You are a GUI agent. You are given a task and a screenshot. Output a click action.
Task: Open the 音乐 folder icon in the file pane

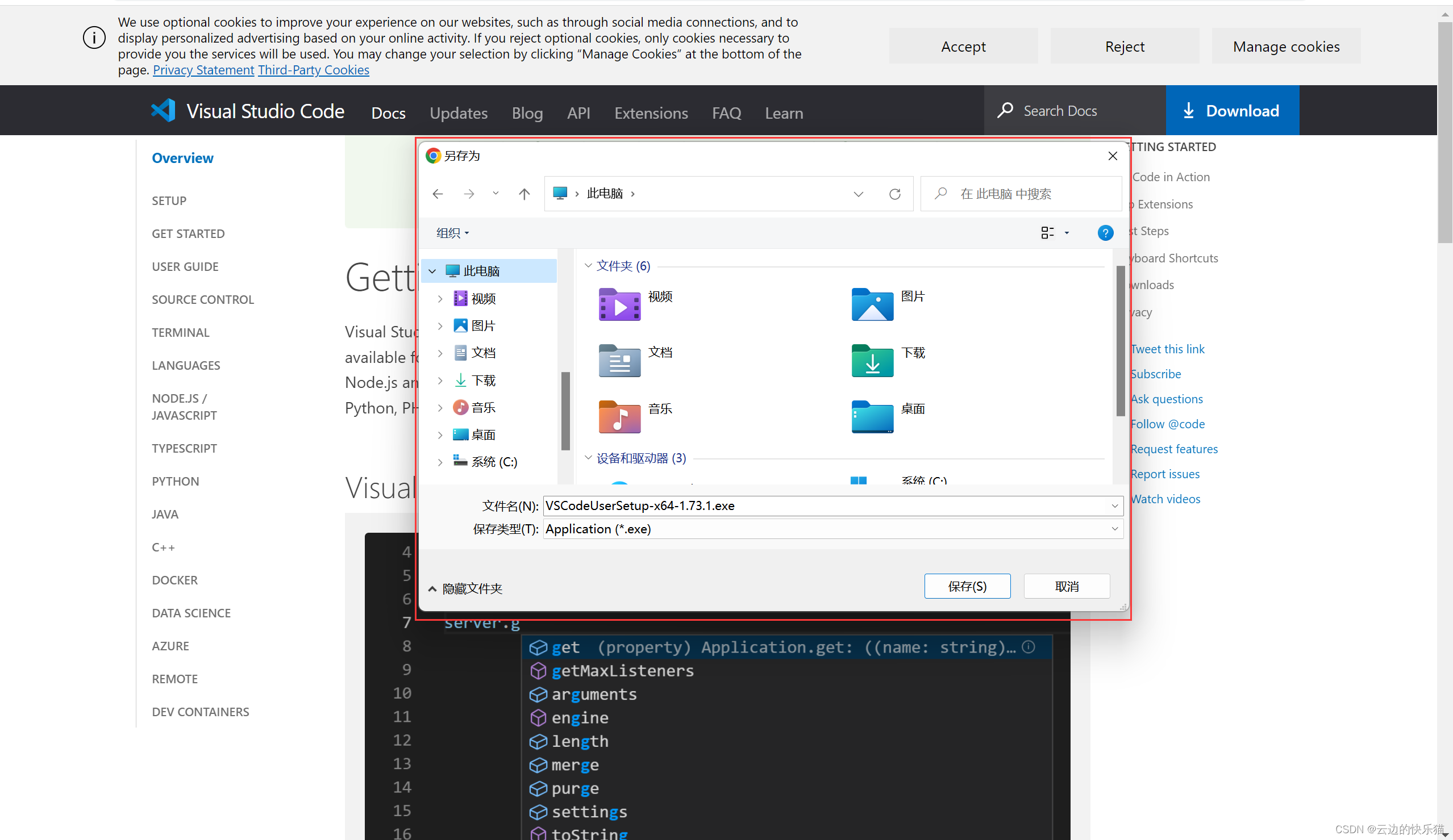click(x=619, y=416)
